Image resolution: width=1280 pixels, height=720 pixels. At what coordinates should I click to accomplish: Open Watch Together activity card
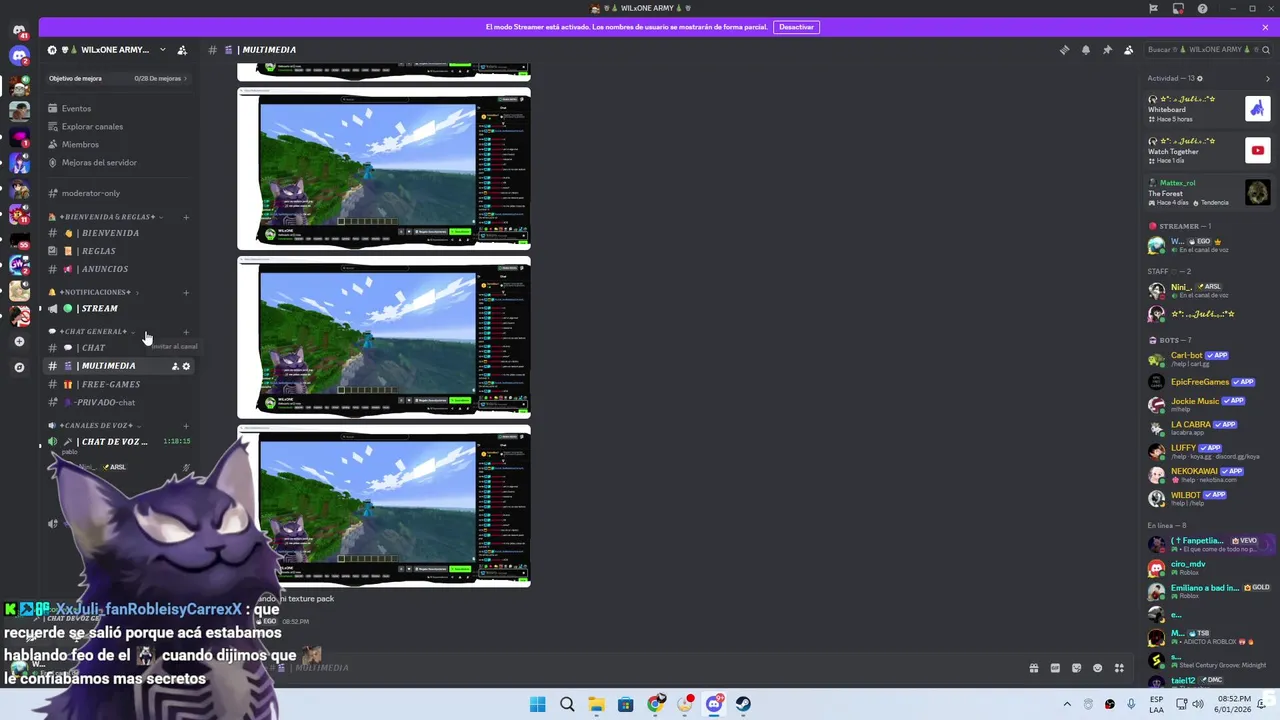[1209, 150]
